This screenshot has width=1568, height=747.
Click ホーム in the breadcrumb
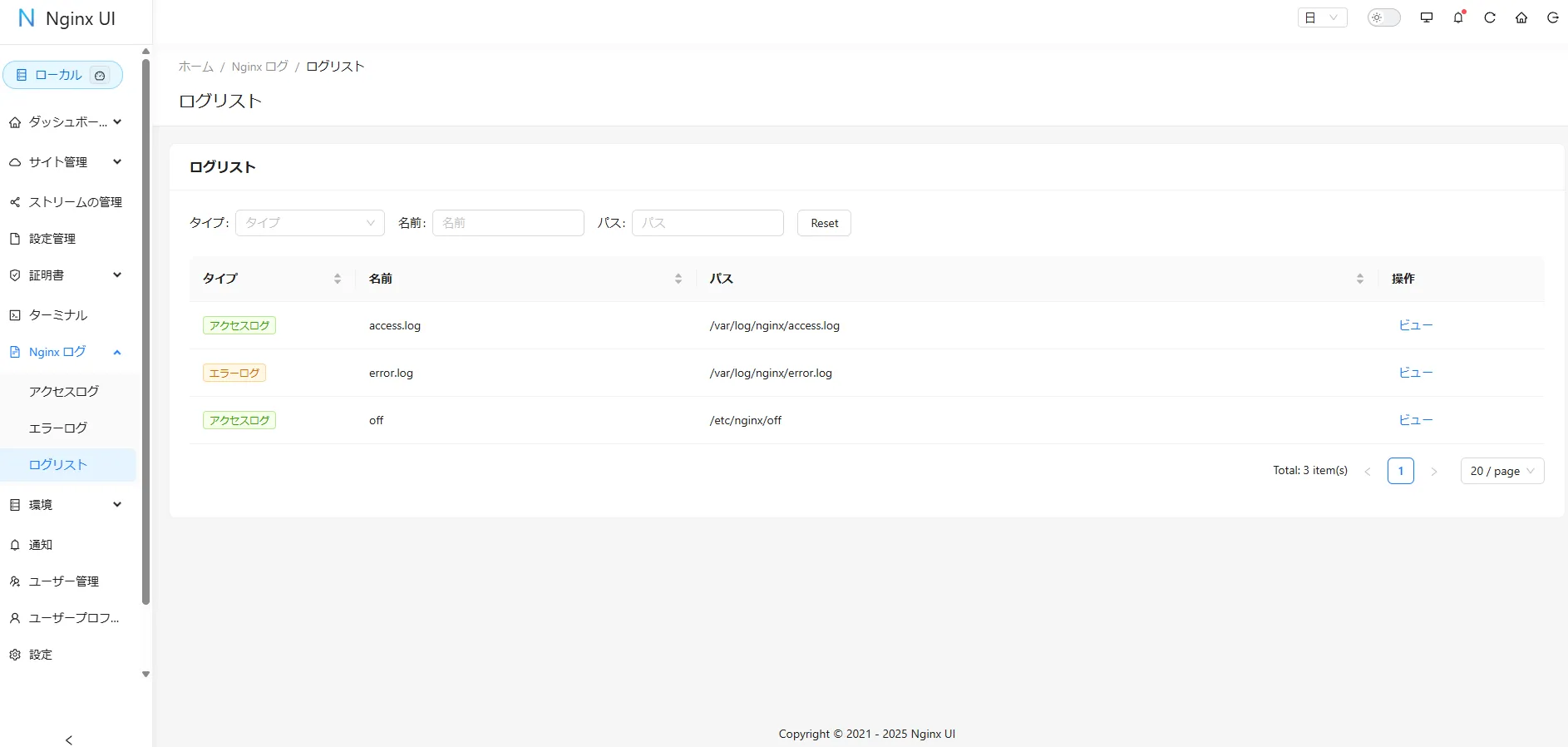click(196, 67)
